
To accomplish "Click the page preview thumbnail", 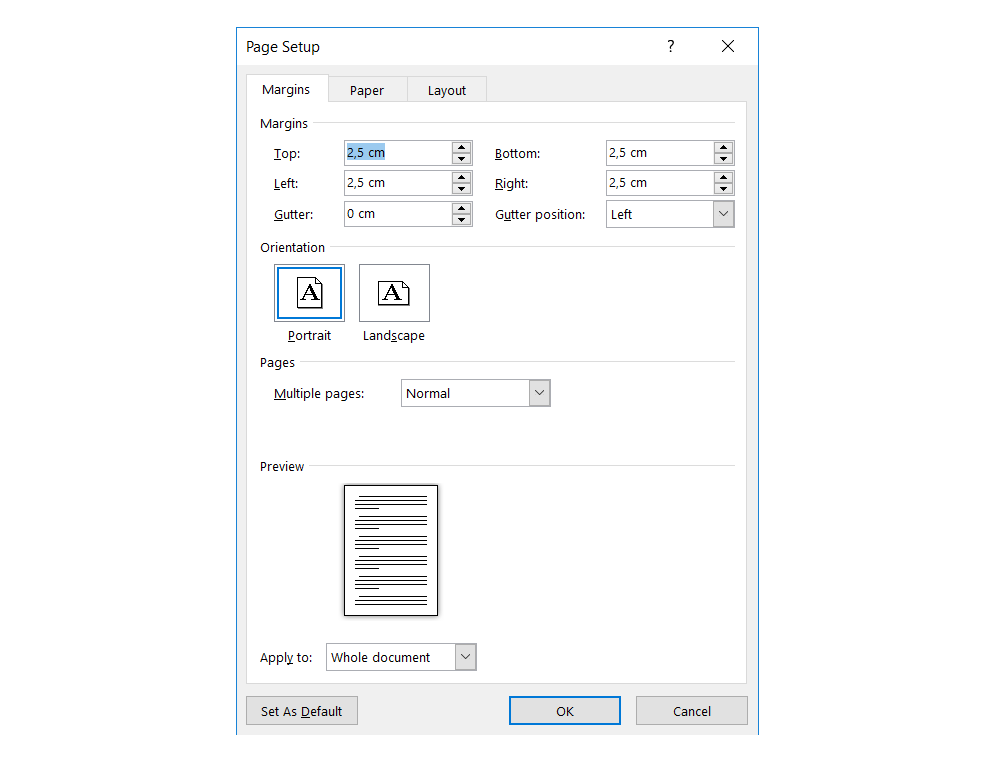I will (391, 550).
